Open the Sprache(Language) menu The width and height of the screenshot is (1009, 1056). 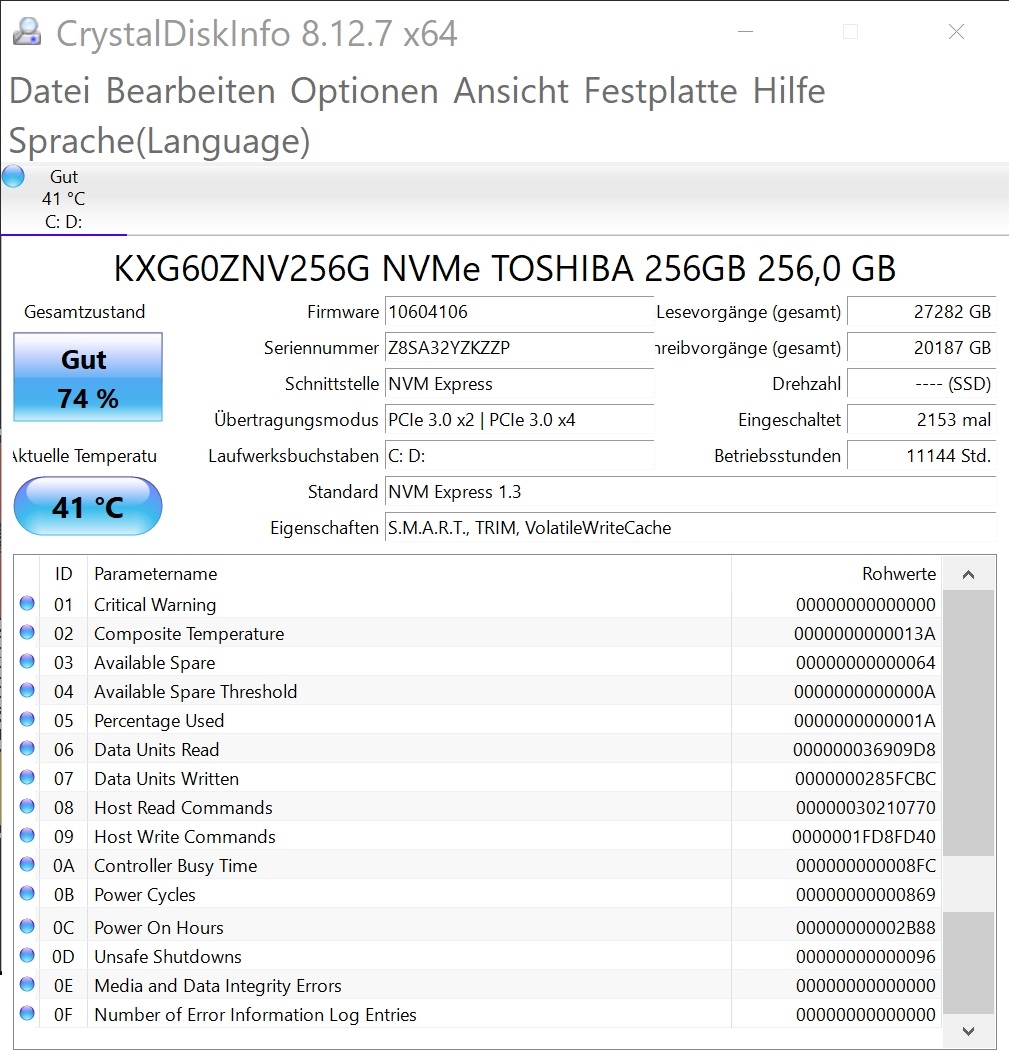160,141
